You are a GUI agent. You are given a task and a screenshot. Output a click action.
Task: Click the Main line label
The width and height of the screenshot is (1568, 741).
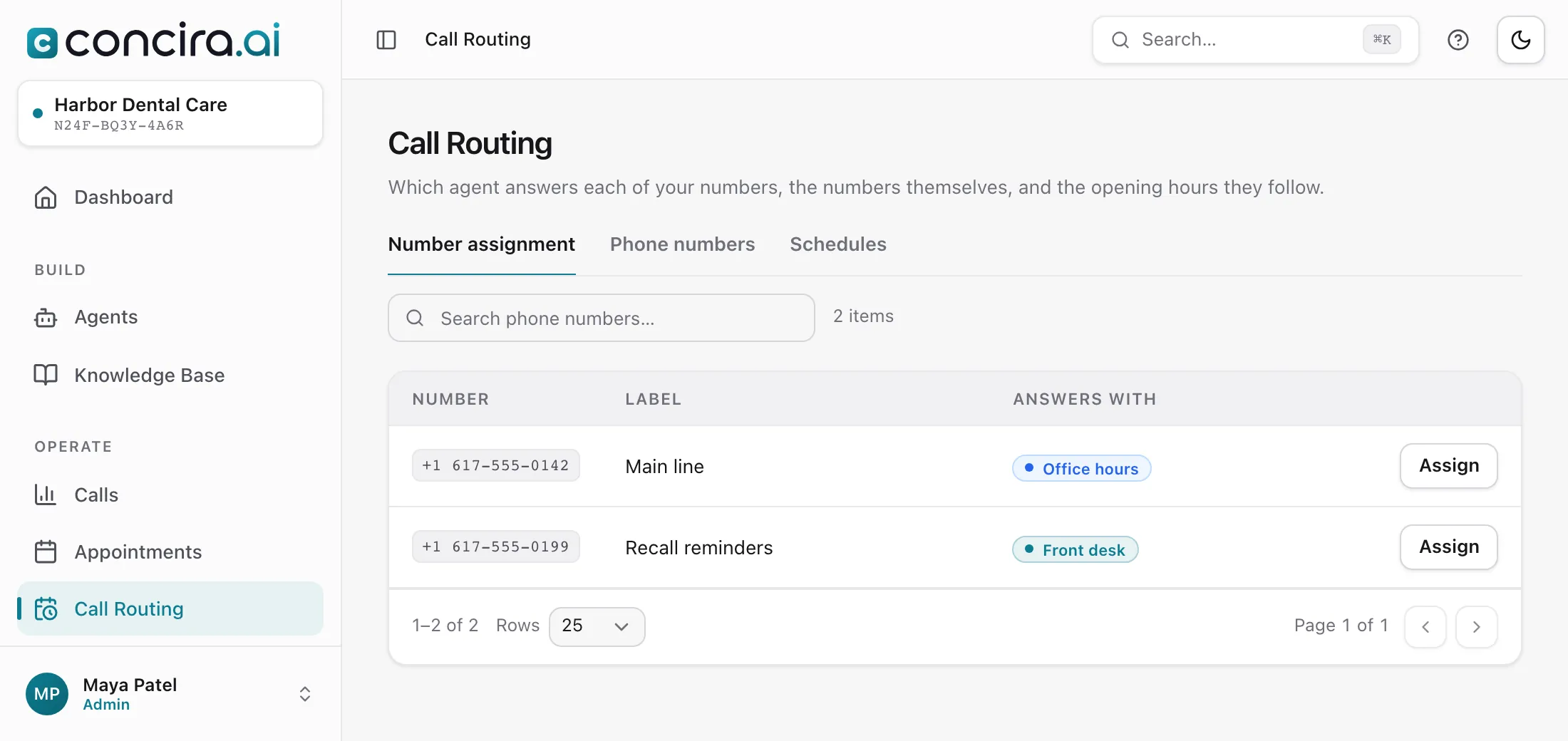coord(664,467)
